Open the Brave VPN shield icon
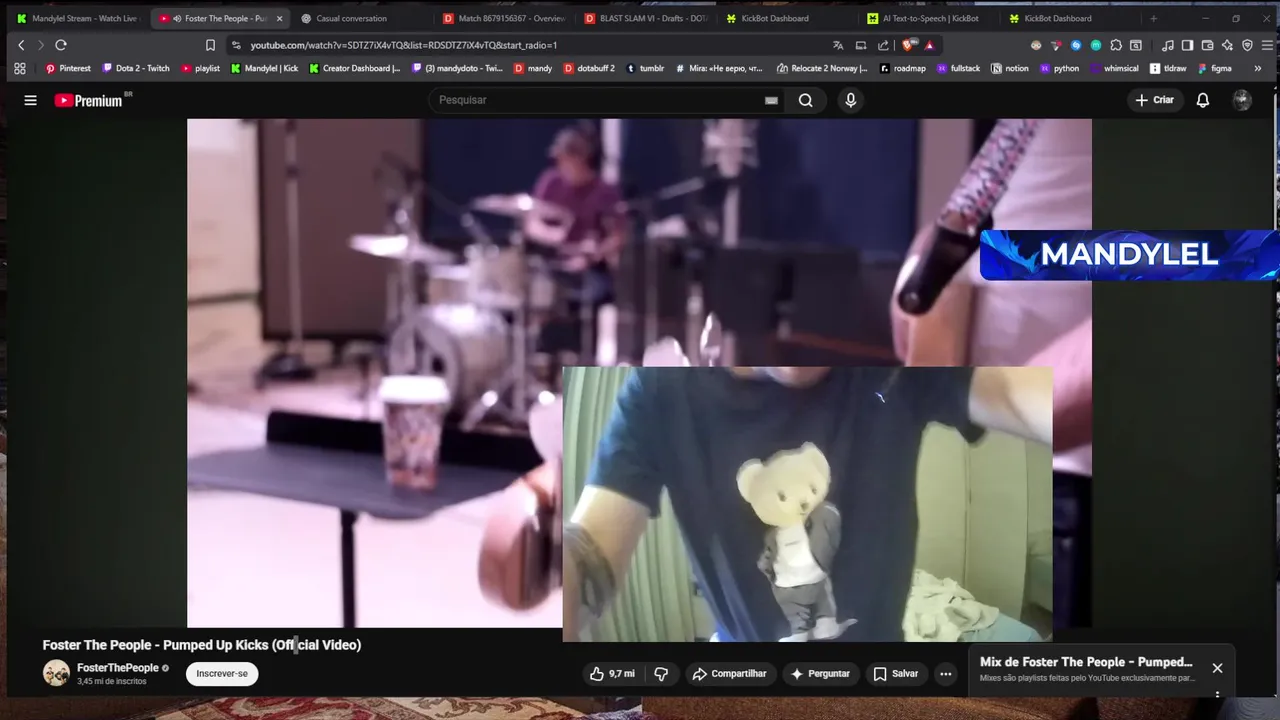Image resolution: width=1280 pixels, height=720 pixels. click(1247, 45)
